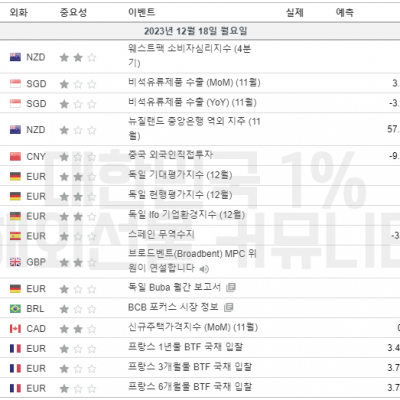
Task: Click the 중요성 column header
Action: pyautogui.click(x=73, y=13)
